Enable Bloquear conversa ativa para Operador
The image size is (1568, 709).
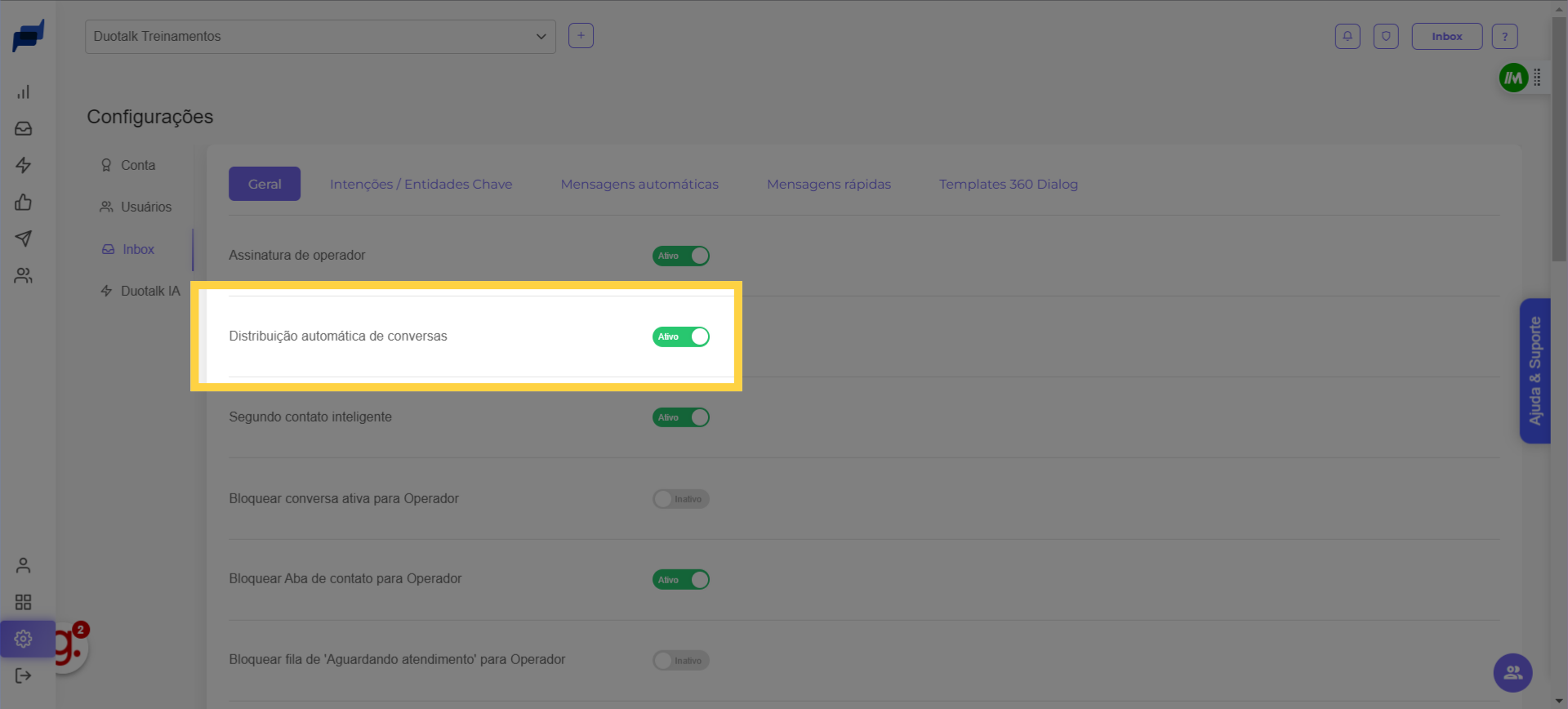pyautogui.click(x=680, y=499)
